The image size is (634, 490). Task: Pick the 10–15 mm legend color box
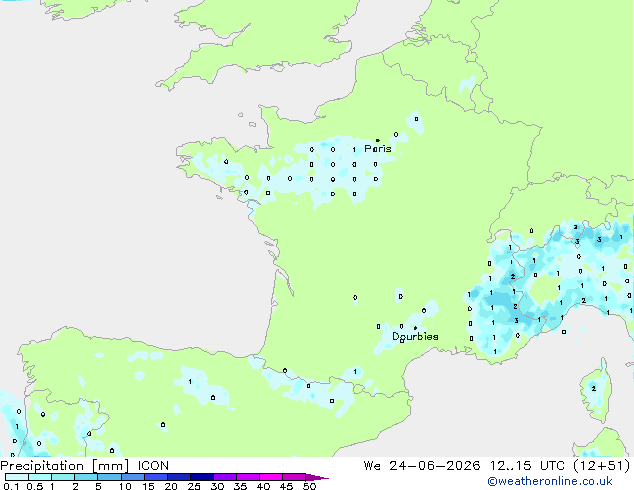tap(132, 477)
